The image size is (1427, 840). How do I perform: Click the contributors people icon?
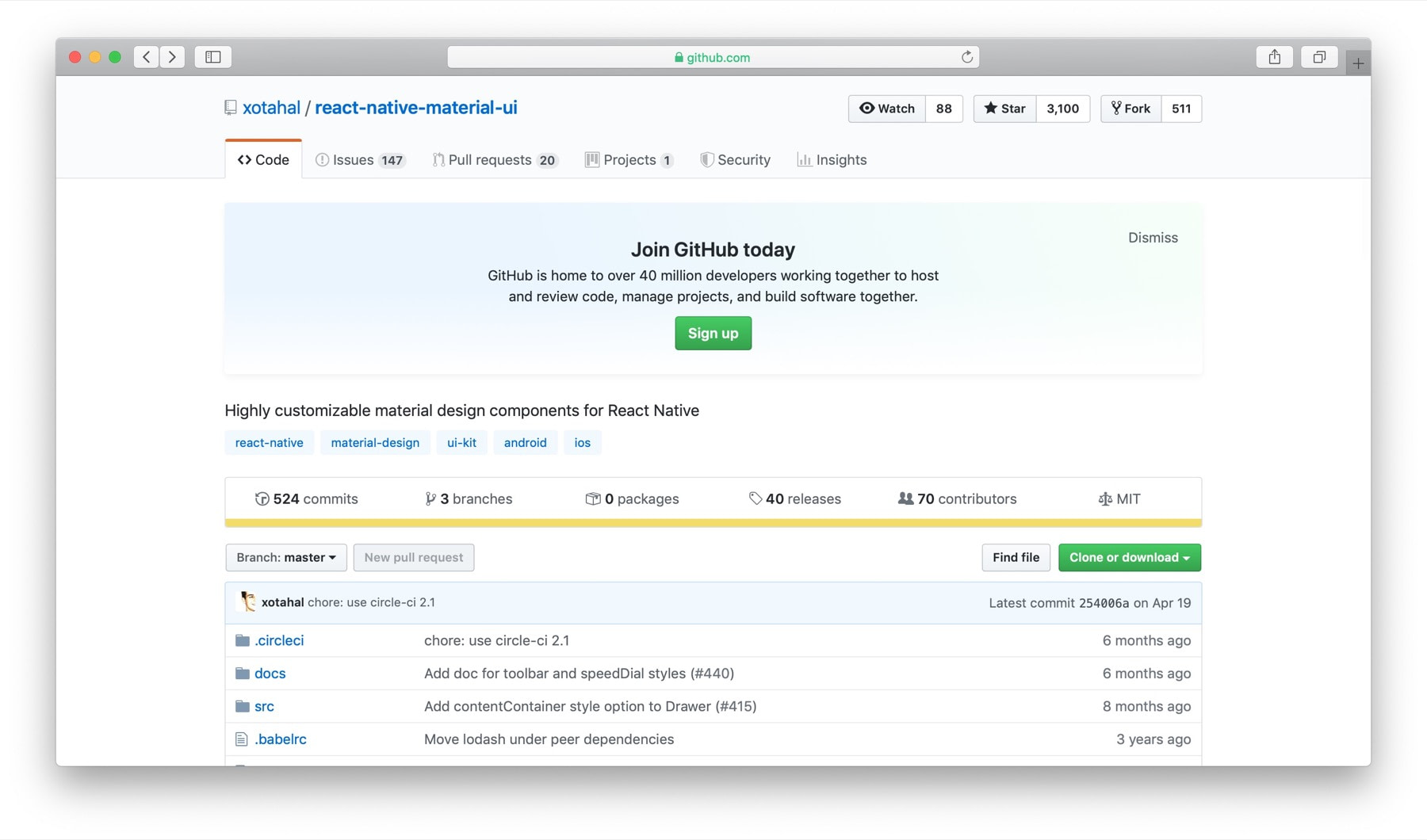click(905, 498)
